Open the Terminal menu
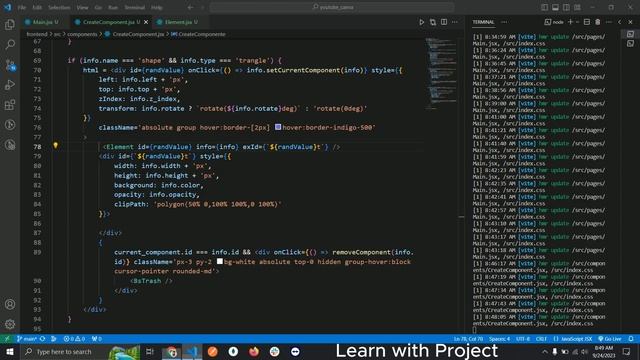Image resolution: width=640 pixels, height=360 pixels. (x=135, y=7)
